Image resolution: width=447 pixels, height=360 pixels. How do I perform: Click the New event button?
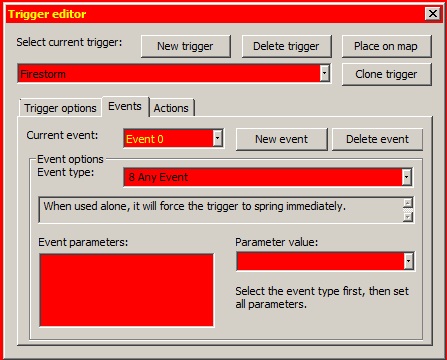point(282,139)
